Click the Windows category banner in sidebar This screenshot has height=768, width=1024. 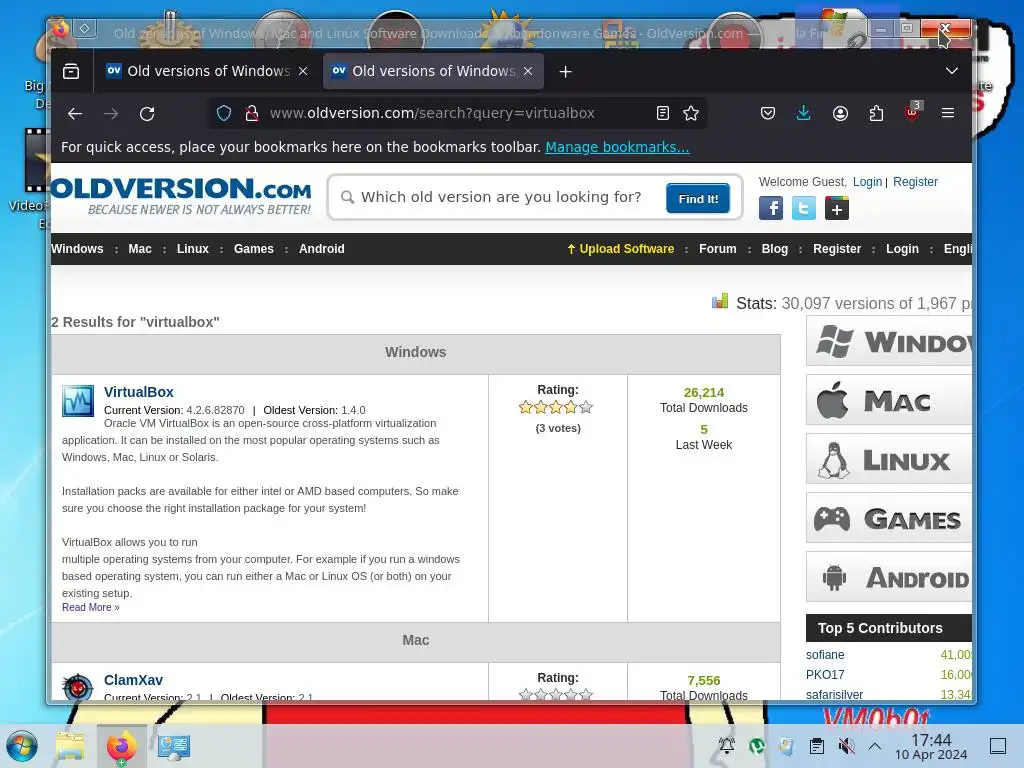[x=889, y=341]
